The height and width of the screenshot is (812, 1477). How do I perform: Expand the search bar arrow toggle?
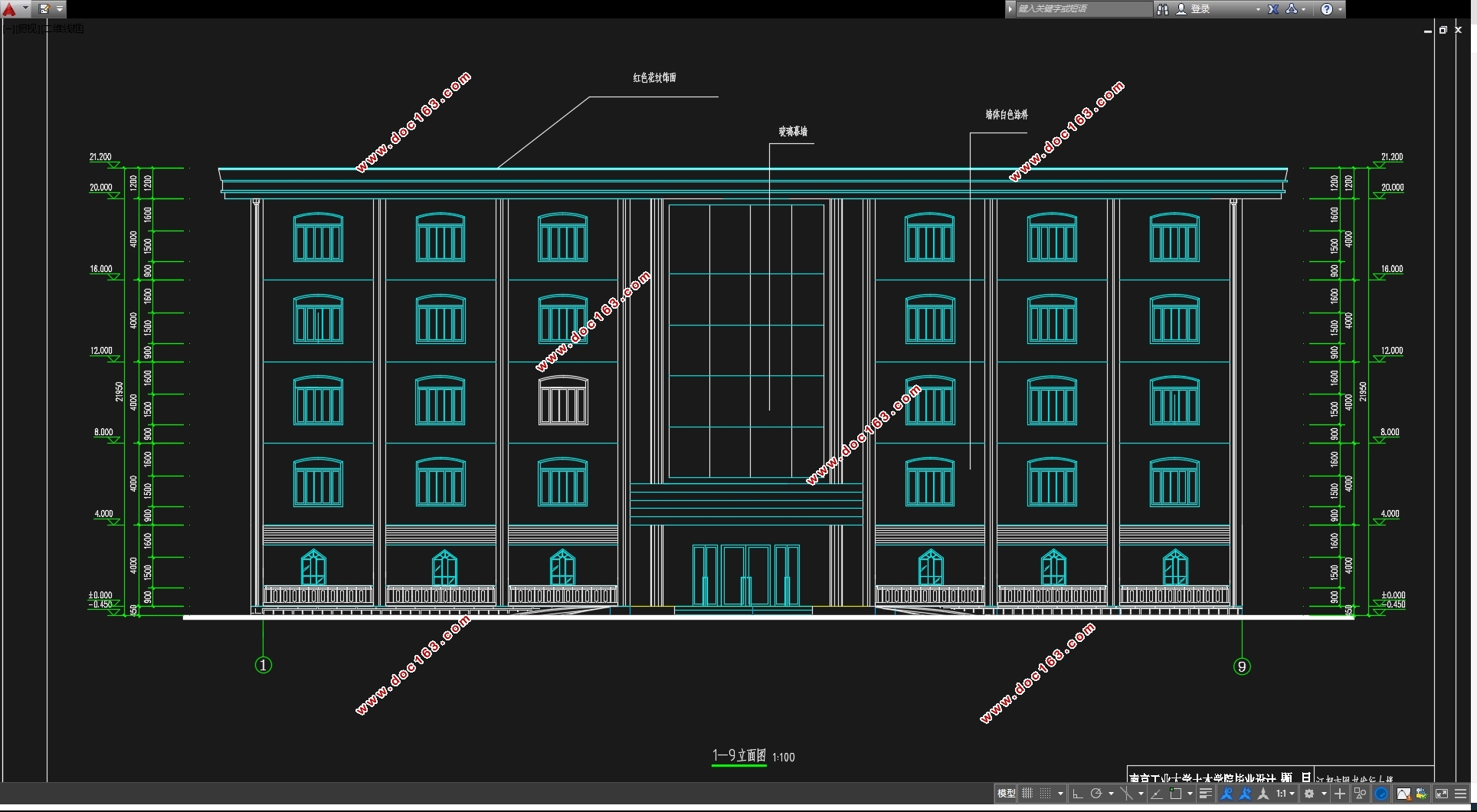1010,9
